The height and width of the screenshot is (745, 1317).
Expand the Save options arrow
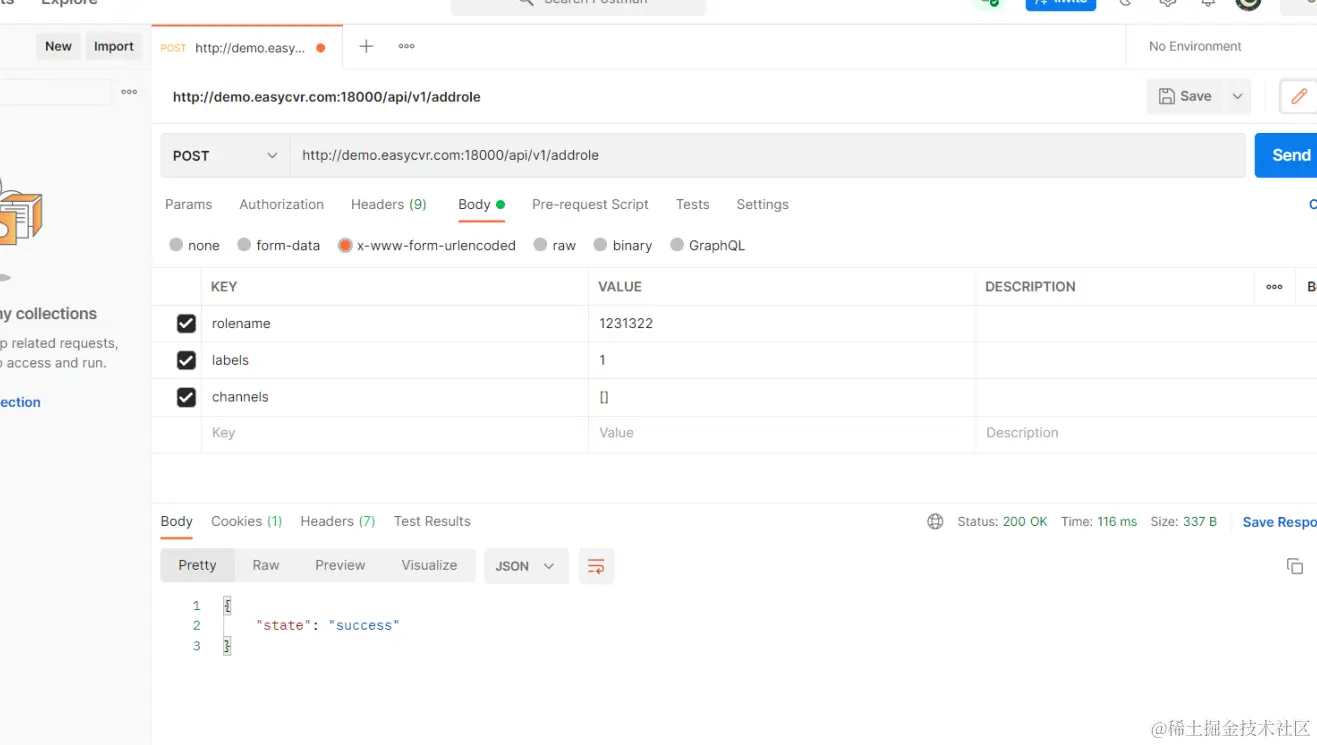pyautogui.click(x=1237, y=96)
